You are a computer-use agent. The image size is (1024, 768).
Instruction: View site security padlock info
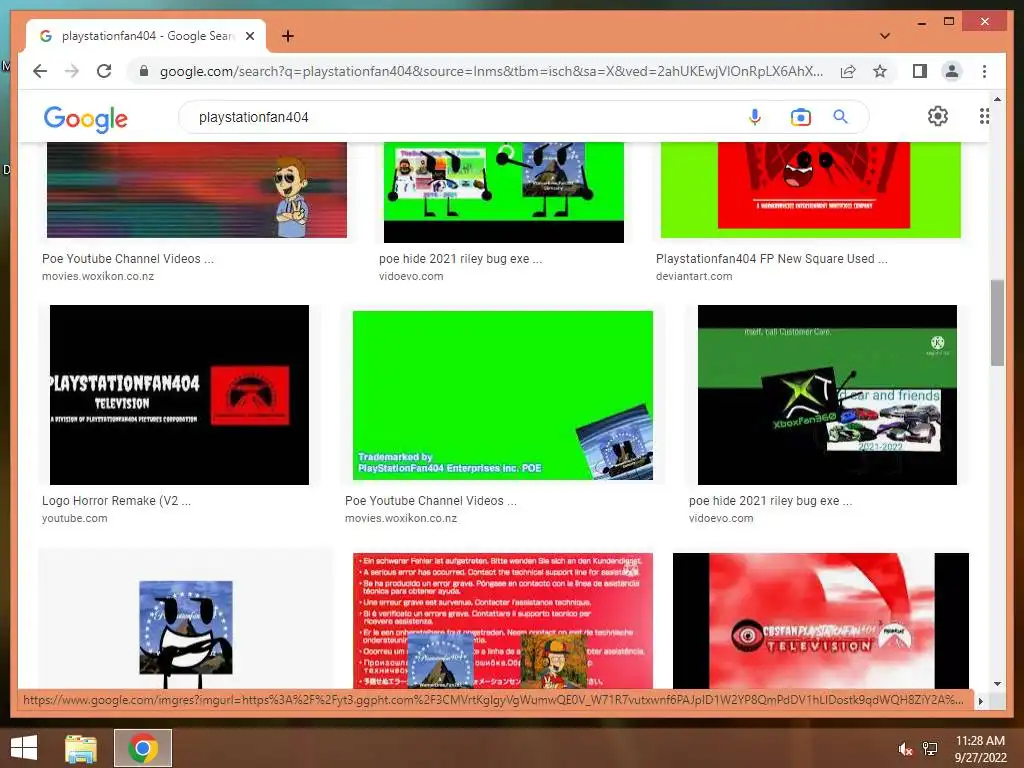click(144, 71)
